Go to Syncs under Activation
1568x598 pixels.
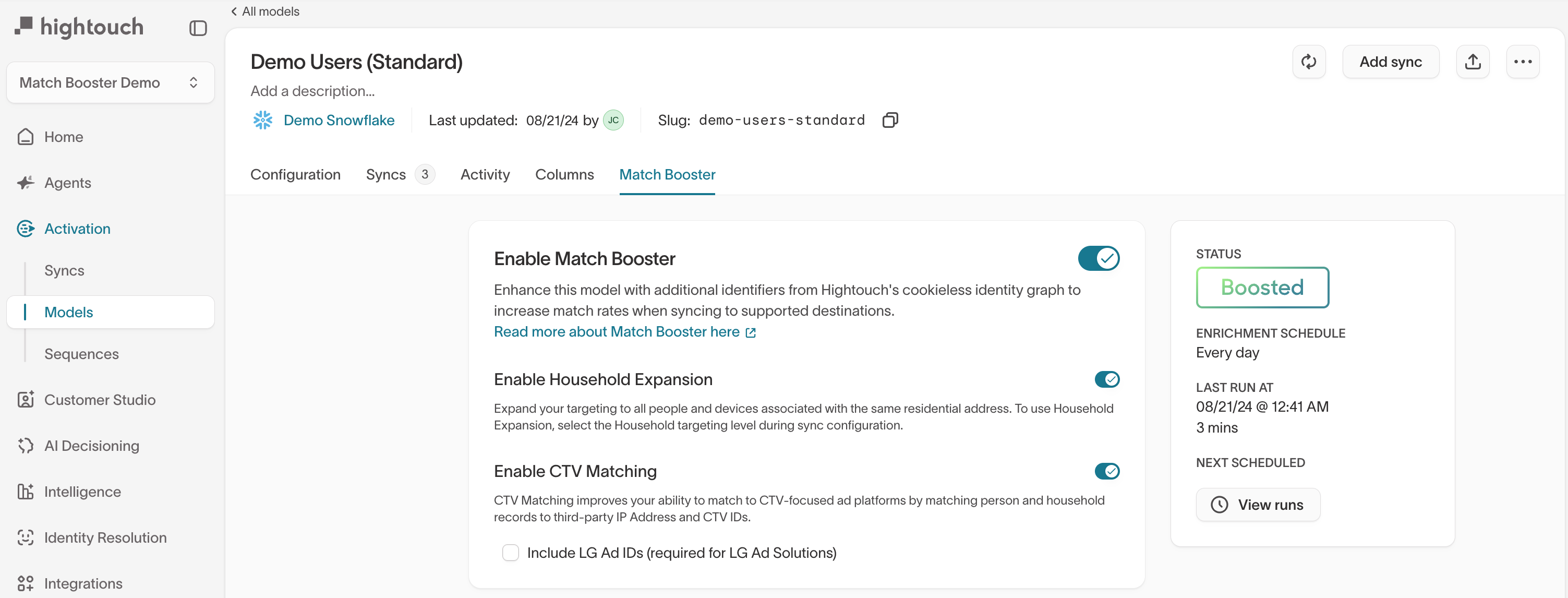[x=64, y=270]
